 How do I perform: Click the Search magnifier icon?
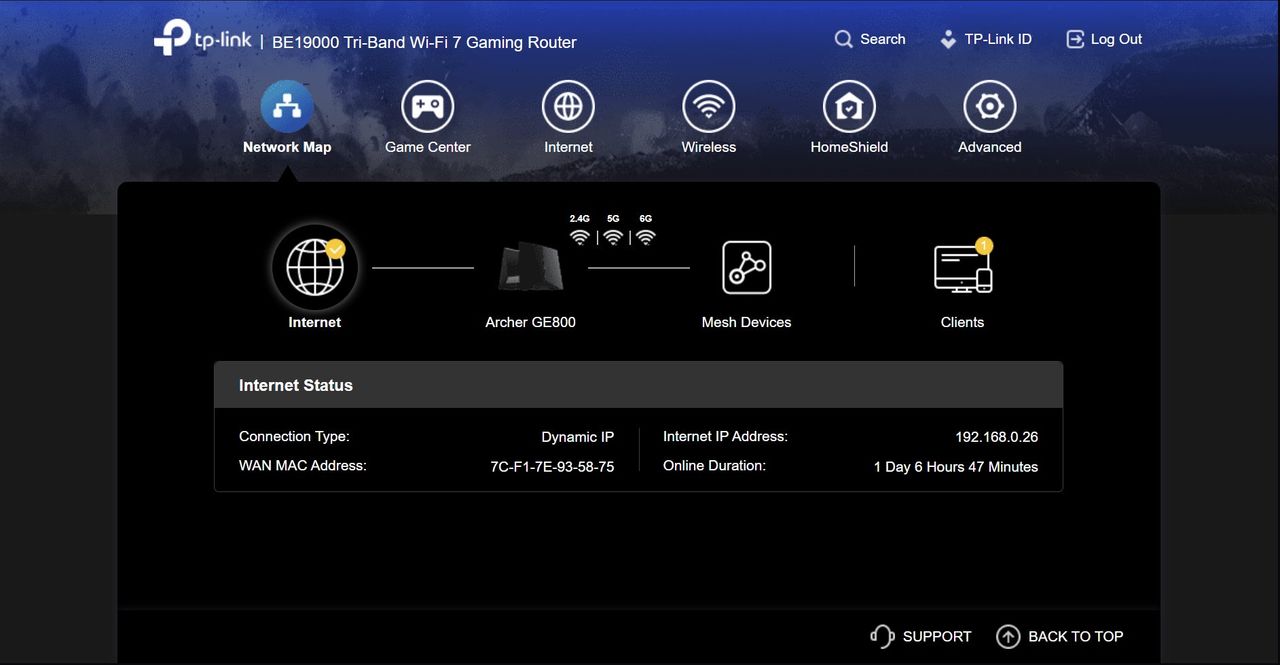[x=844, y=39]
